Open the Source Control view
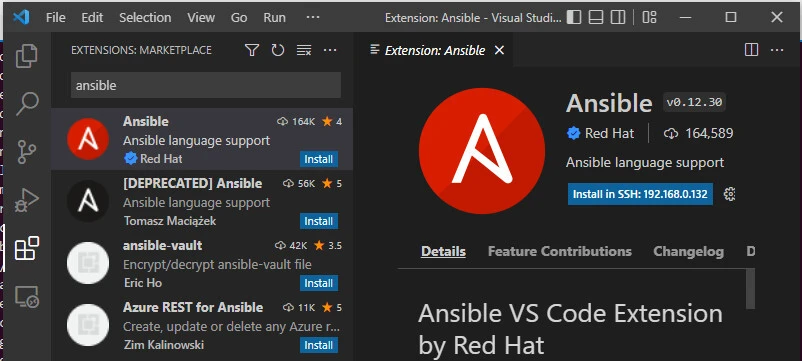Image resolution: width=802 pixels, height=361 pixels. point(27,152)
